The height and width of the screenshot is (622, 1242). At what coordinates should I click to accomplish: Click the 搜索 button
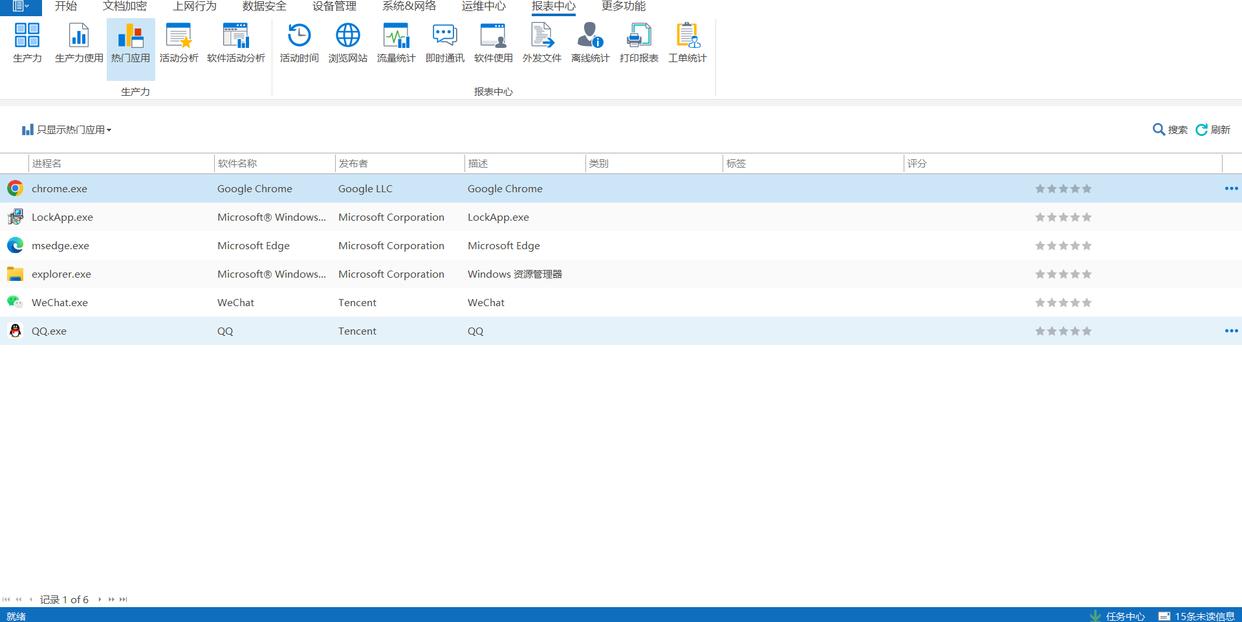click(x=1170, y=130)
